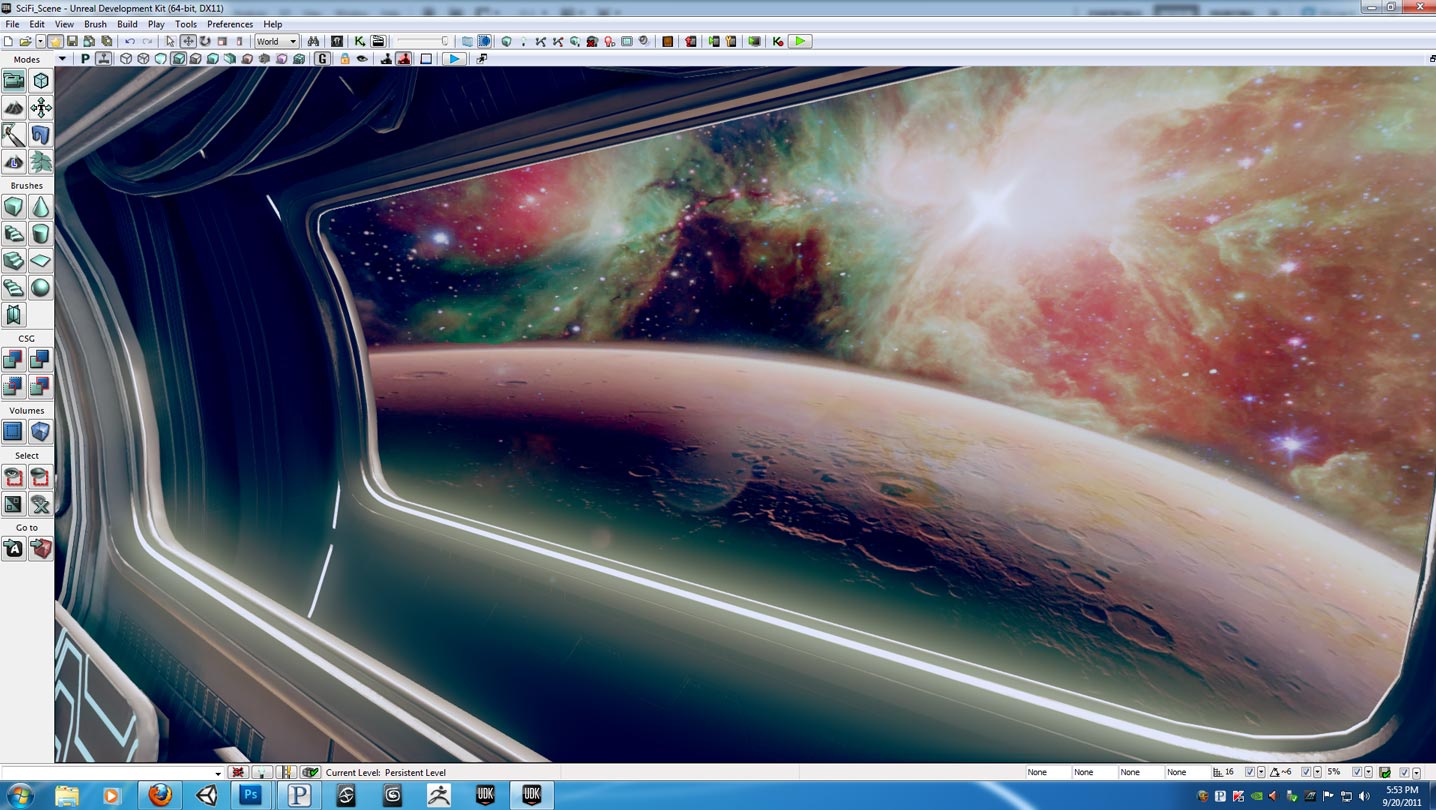Activate Terrain Editing mode
Screen dimensions: 1436x810
click(x=14, y=108)
